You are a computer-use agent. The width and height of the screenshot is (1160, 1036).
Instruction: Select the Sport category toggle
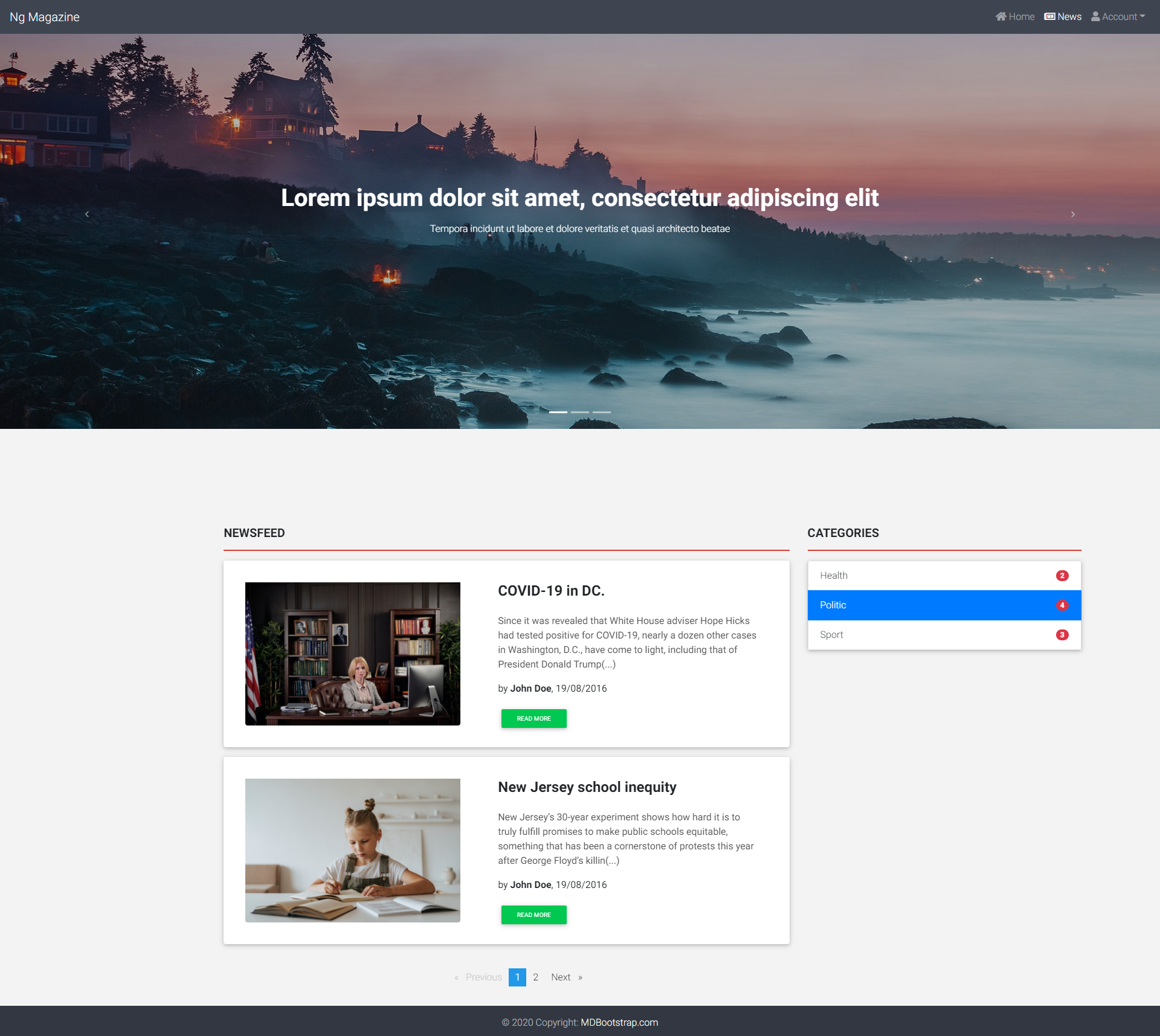(943, 634)
